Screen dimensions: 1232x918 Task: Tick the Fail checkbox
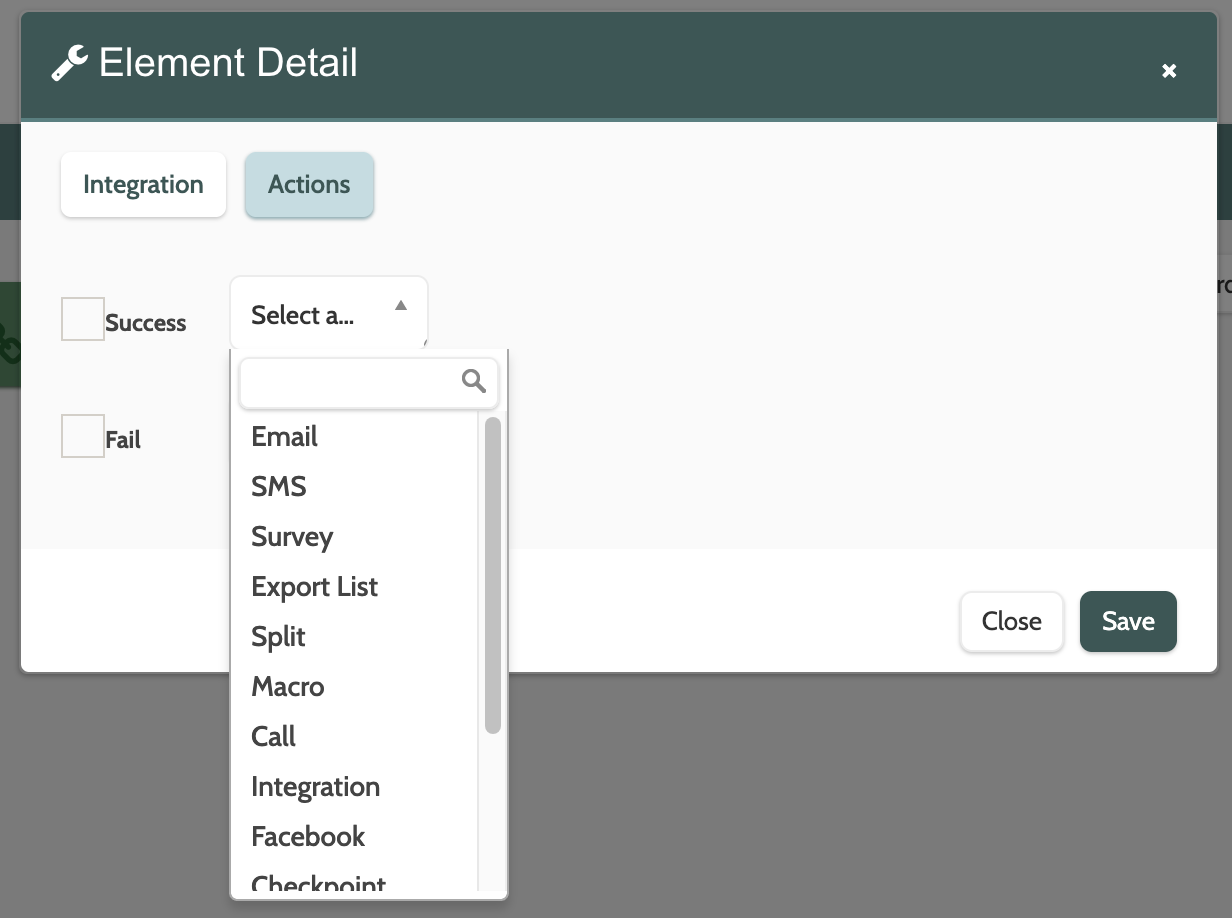83,436
